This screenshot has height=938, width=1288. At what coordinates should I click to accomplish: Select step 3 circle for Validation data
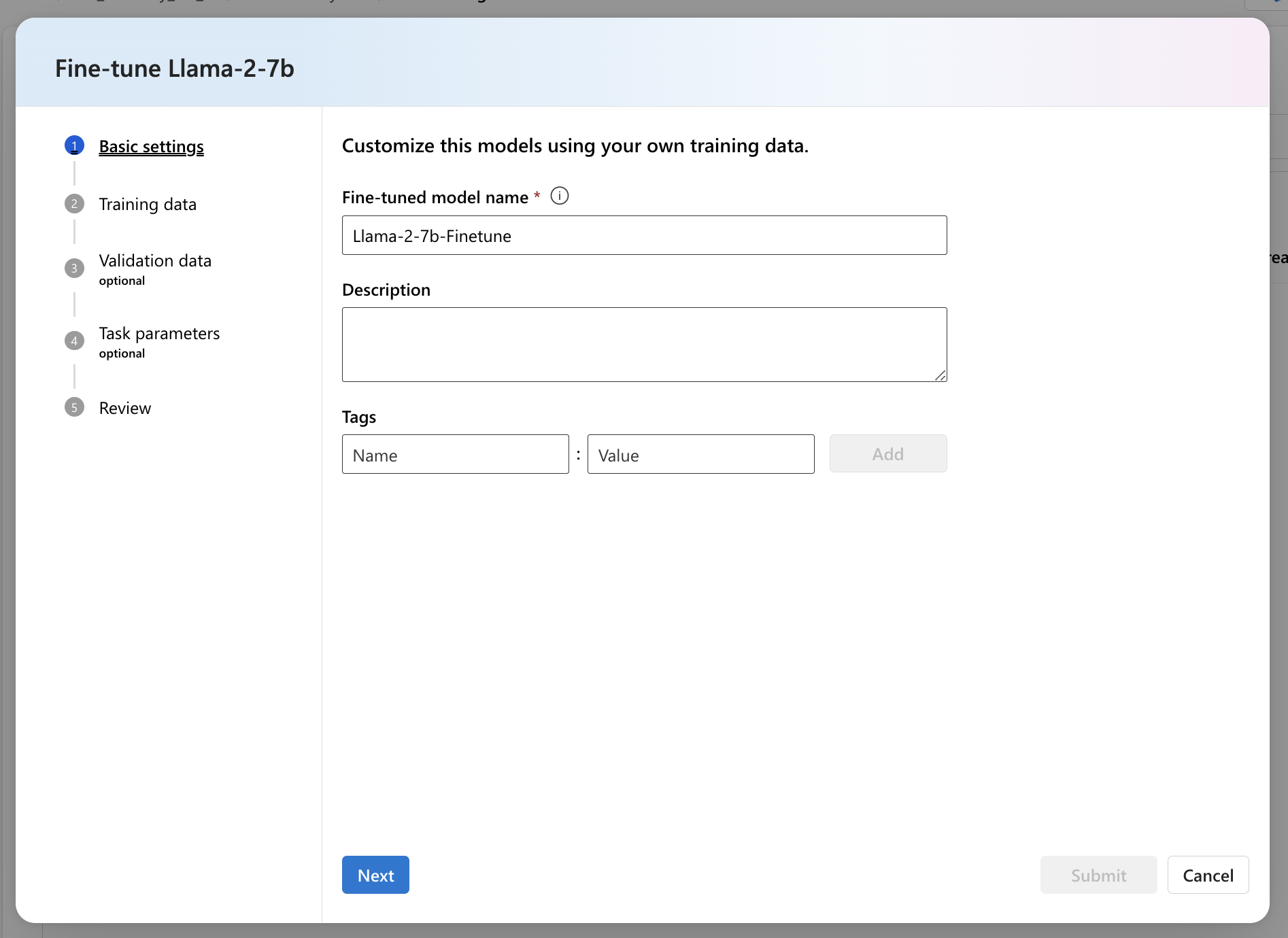[74, 268]
